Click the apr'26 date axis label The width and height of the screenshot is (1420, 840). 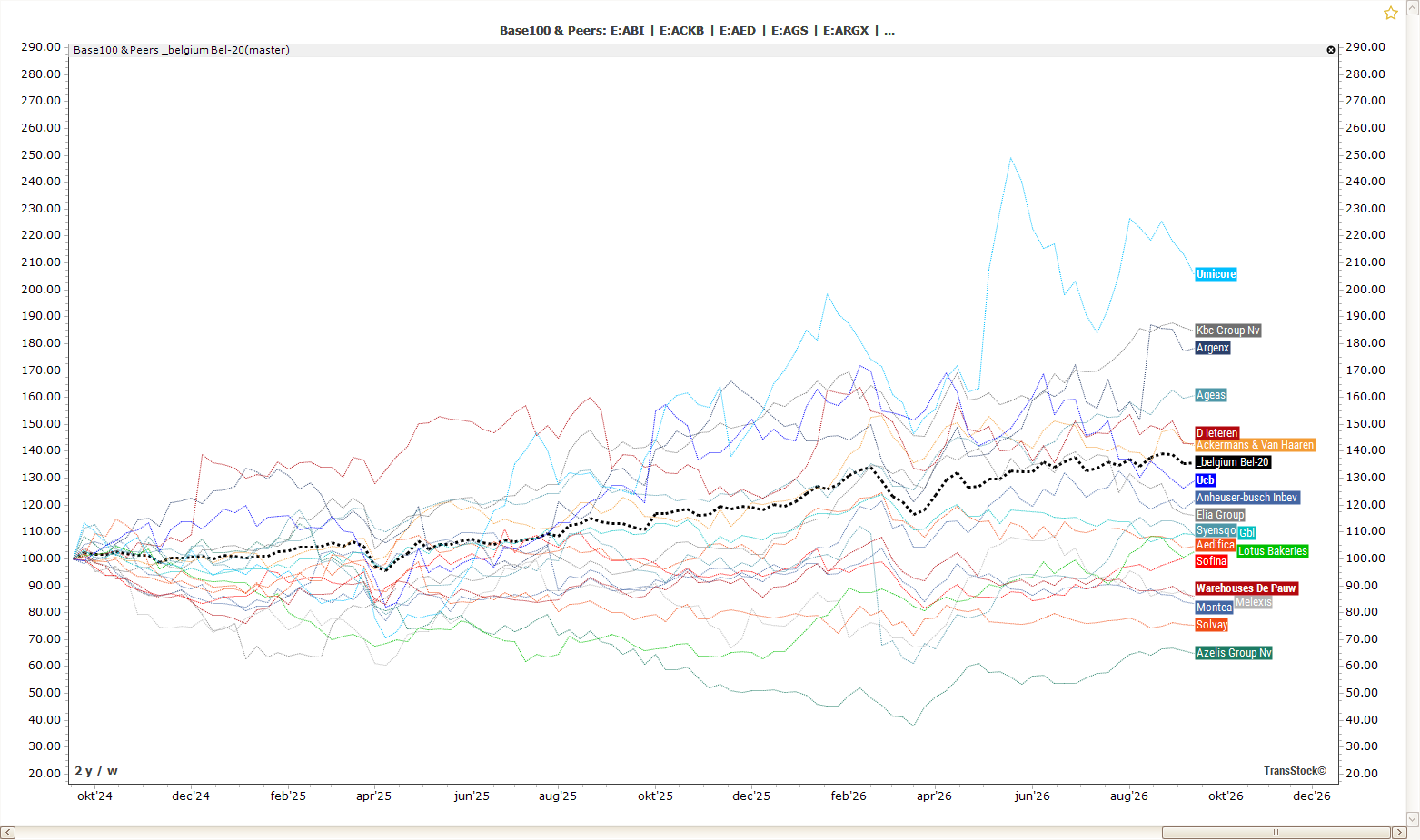(x=934, y=796)
